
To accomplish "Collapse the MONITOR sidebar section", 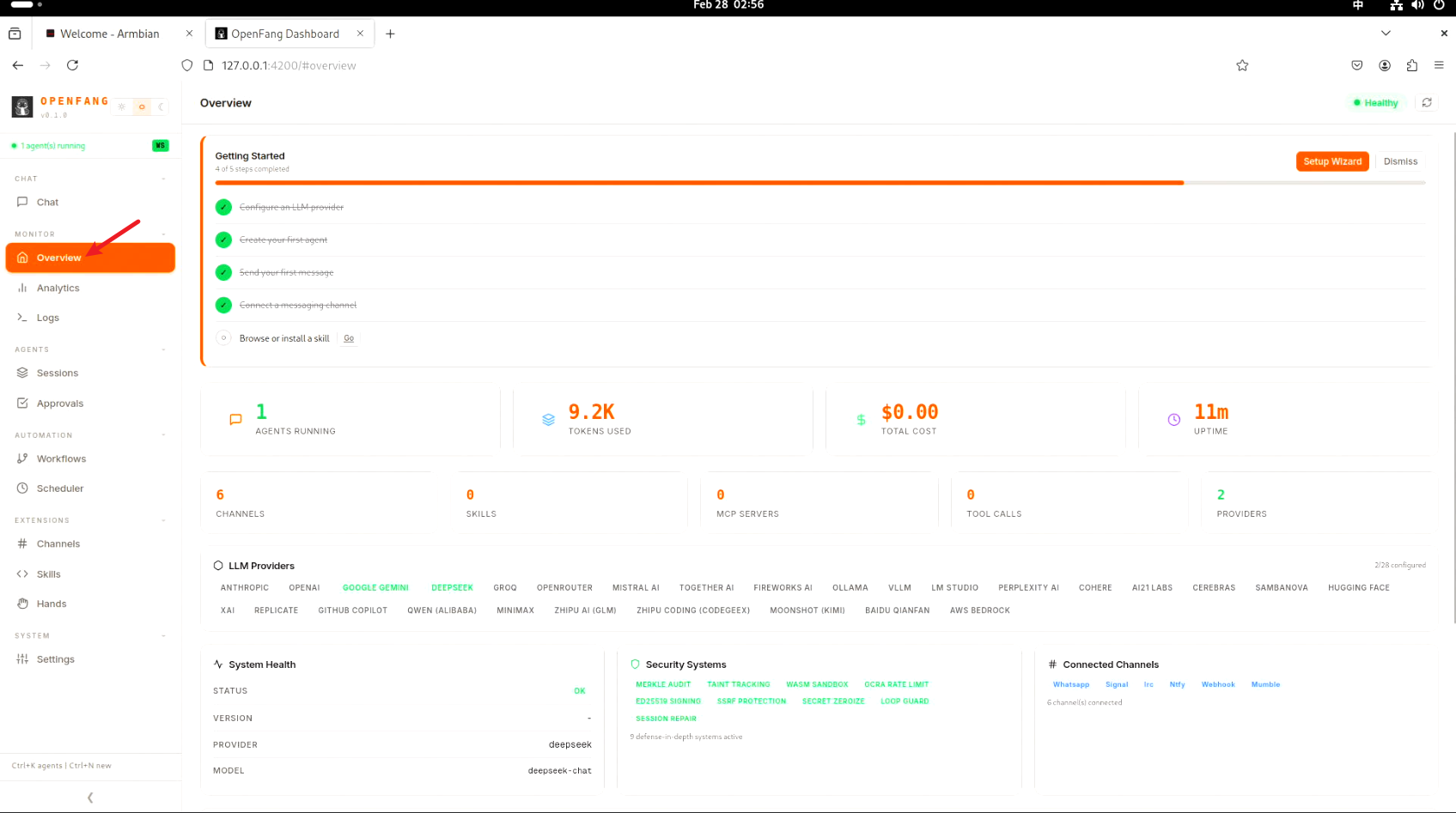I will tap(163, 234).
